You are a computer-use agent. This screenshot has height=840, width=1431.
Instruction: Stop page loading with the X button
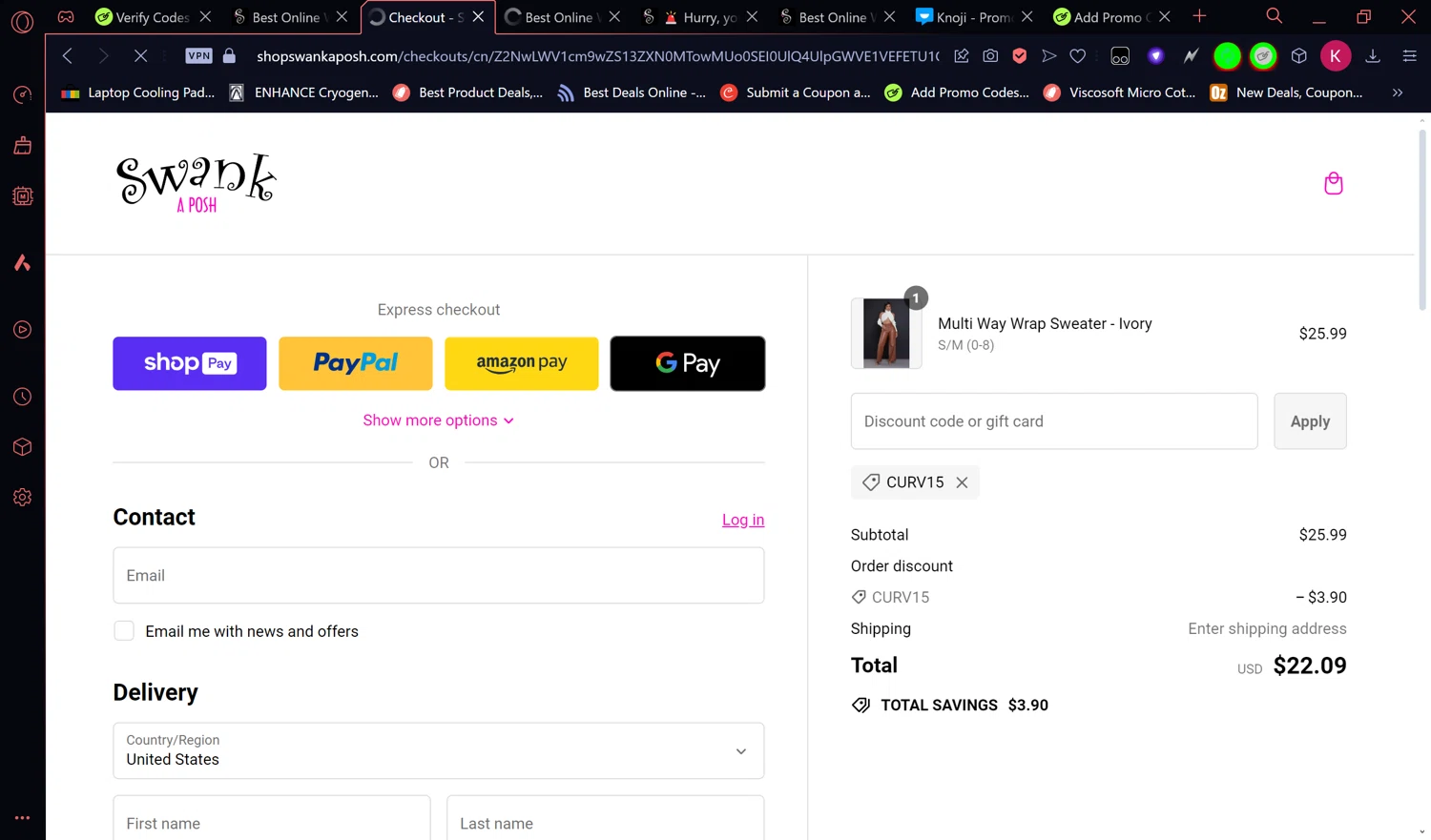pyautogui.click(x=140, y=56)
